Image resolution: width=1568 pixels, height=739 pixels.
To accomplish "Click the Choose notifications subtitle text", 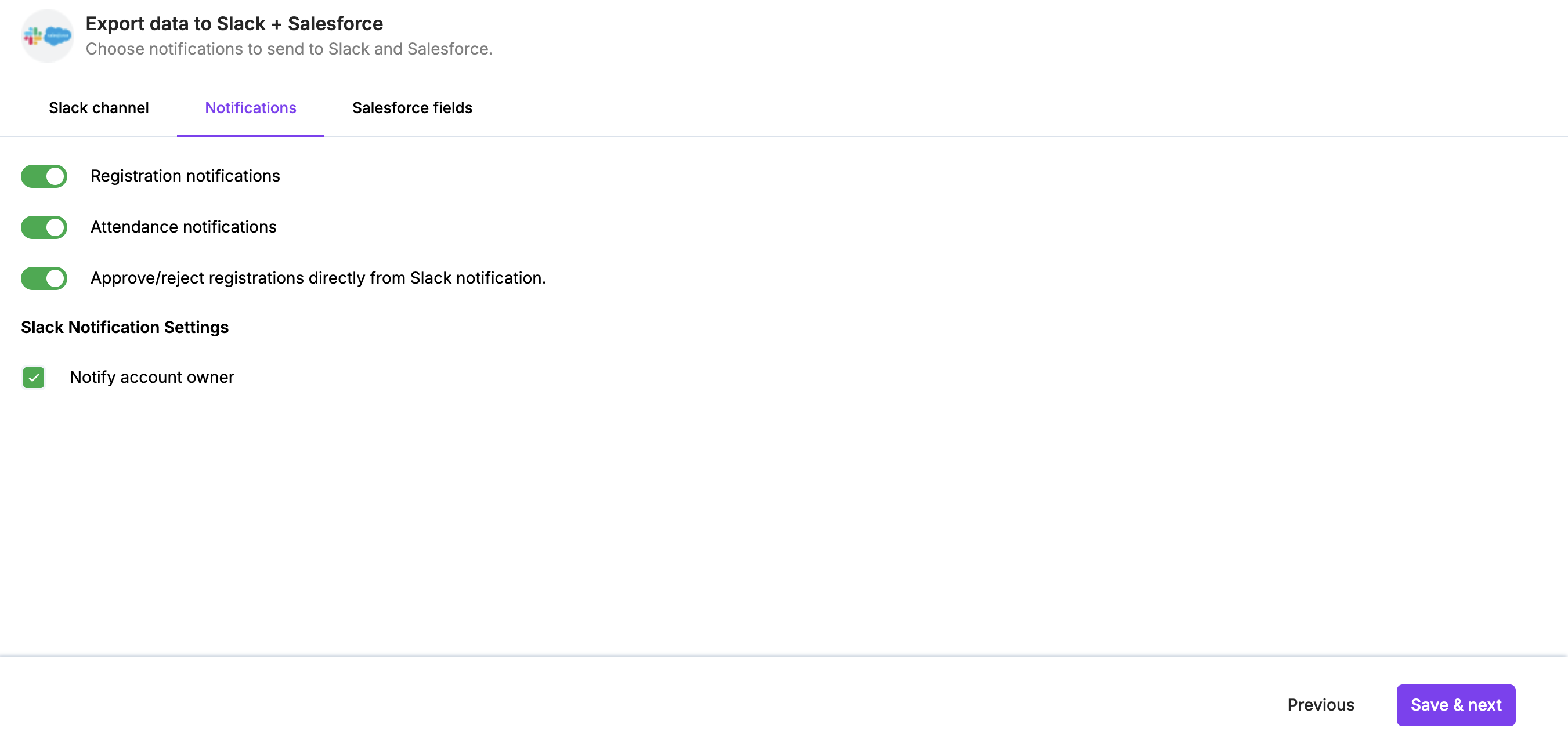I will [x=288, y=49].
